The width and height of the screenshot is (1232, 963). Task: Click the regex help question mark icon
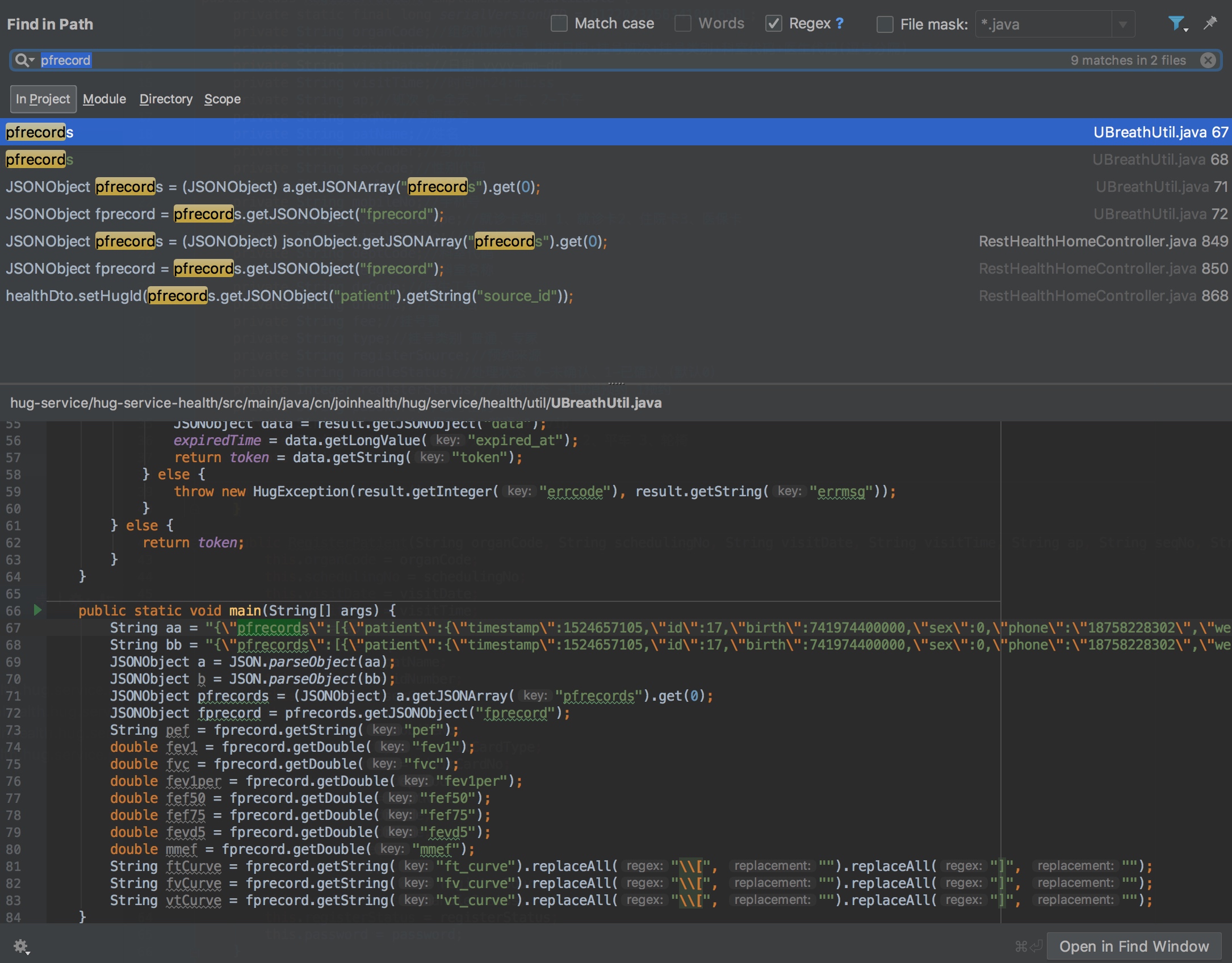[841, 24]
